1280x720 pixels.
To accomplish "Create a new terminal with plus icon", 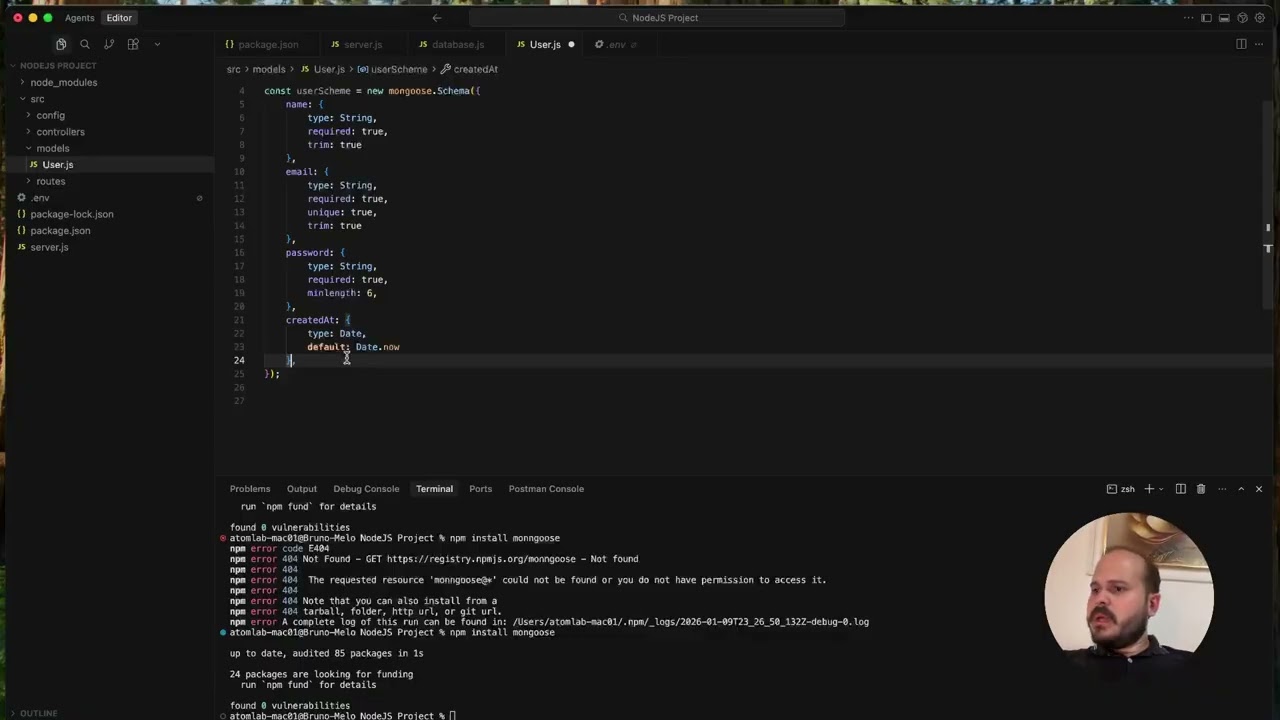I will tap(1149, 489).
